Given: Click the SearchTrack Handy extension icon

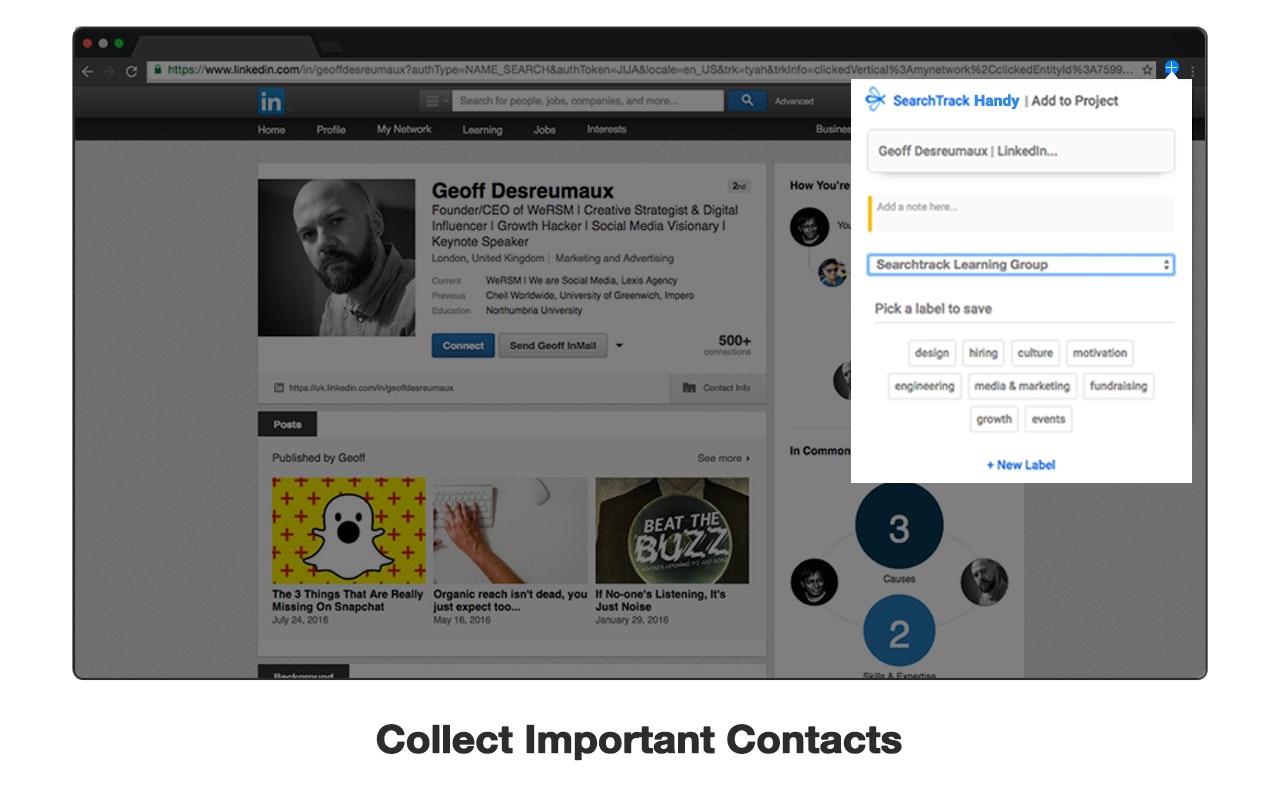Looking at the screenshot, I should click(1172, 68).
